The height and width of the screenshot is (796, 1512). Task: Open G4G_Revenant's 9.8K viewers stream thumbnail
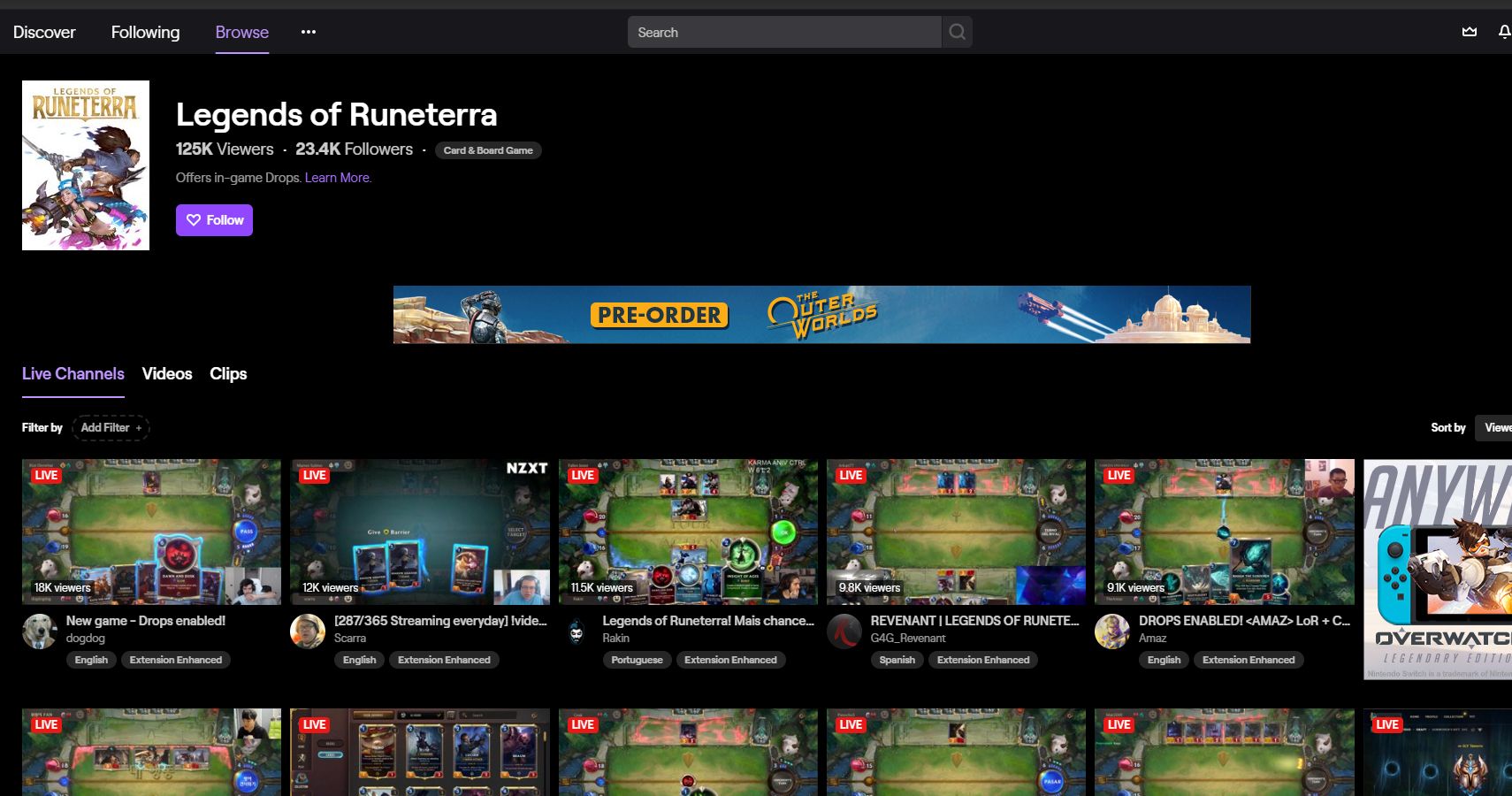pyautogui.click(x=956, y=532)
